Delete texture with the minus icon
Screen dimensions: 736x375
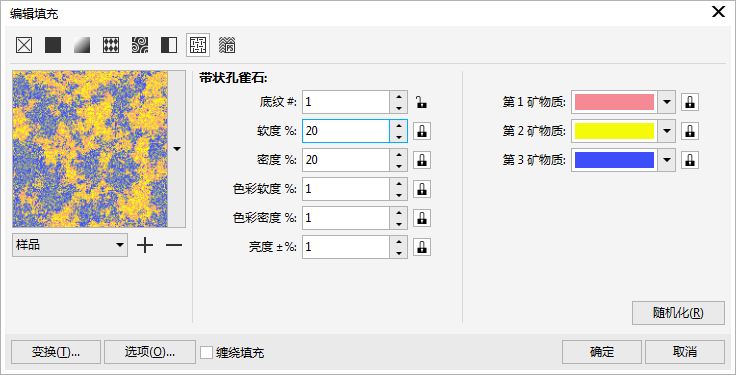[x=174, y=245]
